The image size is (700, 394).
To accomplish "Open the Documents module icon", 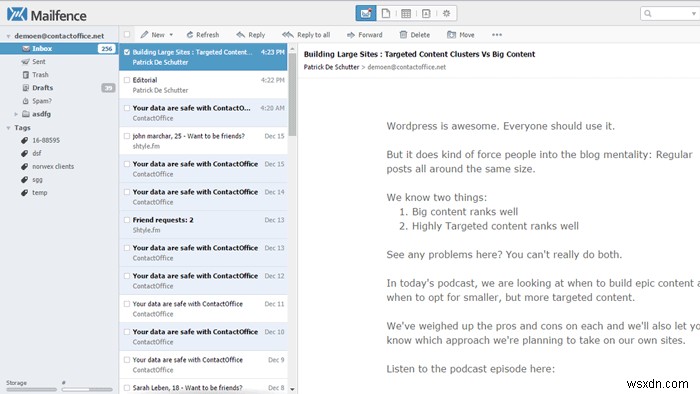I will click(386, 13).
